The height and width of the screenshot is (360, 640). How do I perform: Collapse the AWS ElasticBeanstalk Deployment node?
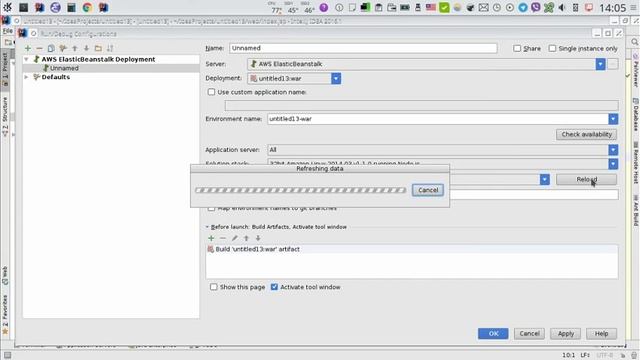click(27, 60)
